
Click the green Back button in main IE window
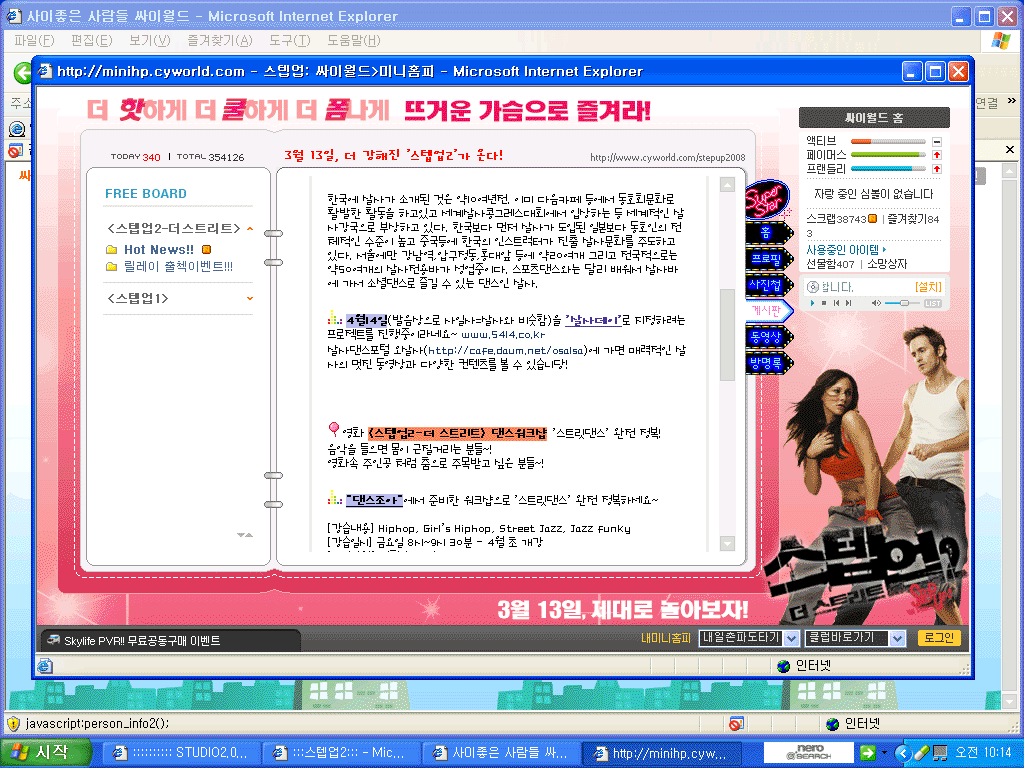coord(22,72)
